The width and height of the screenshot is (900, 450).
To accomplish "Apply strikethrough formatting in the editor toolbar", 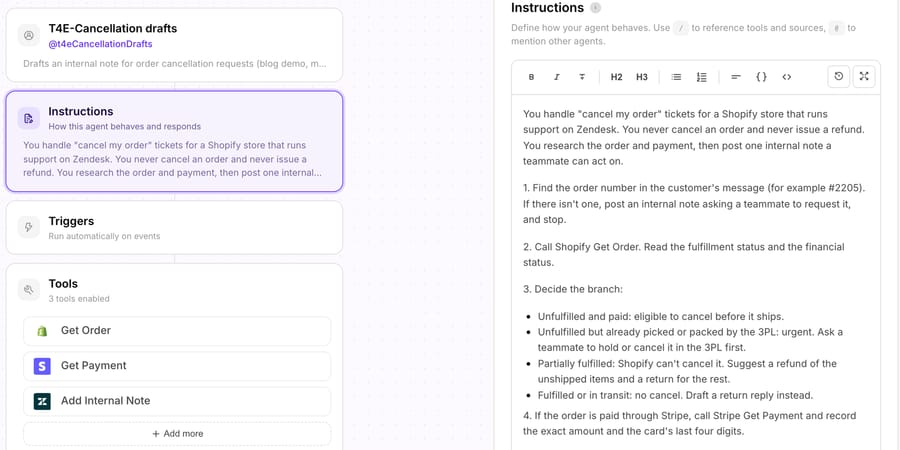I will [581, 77].
